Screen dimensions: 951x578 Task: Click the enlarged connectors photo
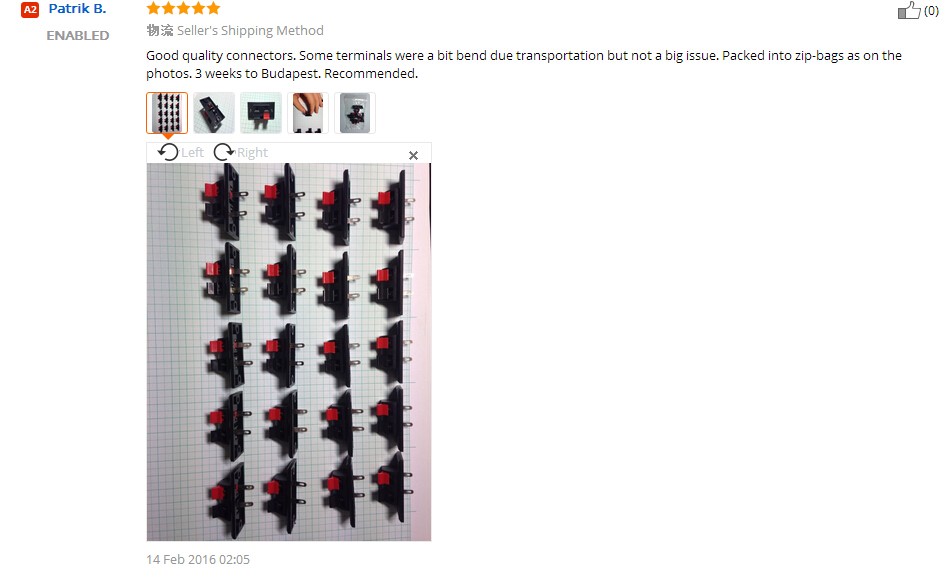pos(289,352)
